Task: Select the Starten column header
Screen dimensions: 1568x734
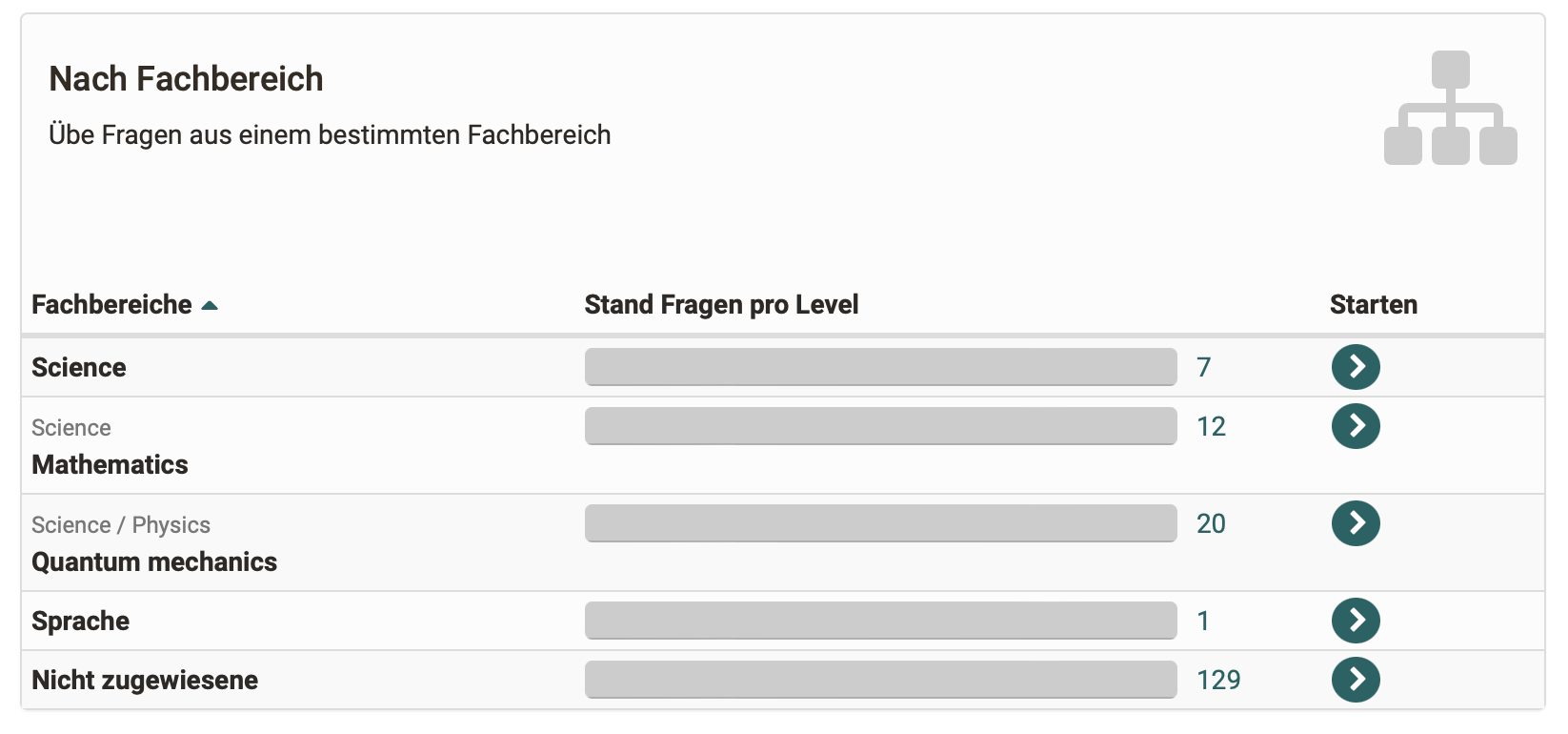Action: [1373, 304]
